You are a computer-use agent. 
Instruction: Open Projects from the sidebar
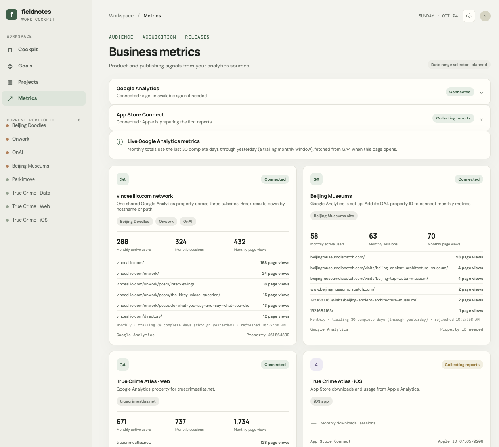(44, 82)
